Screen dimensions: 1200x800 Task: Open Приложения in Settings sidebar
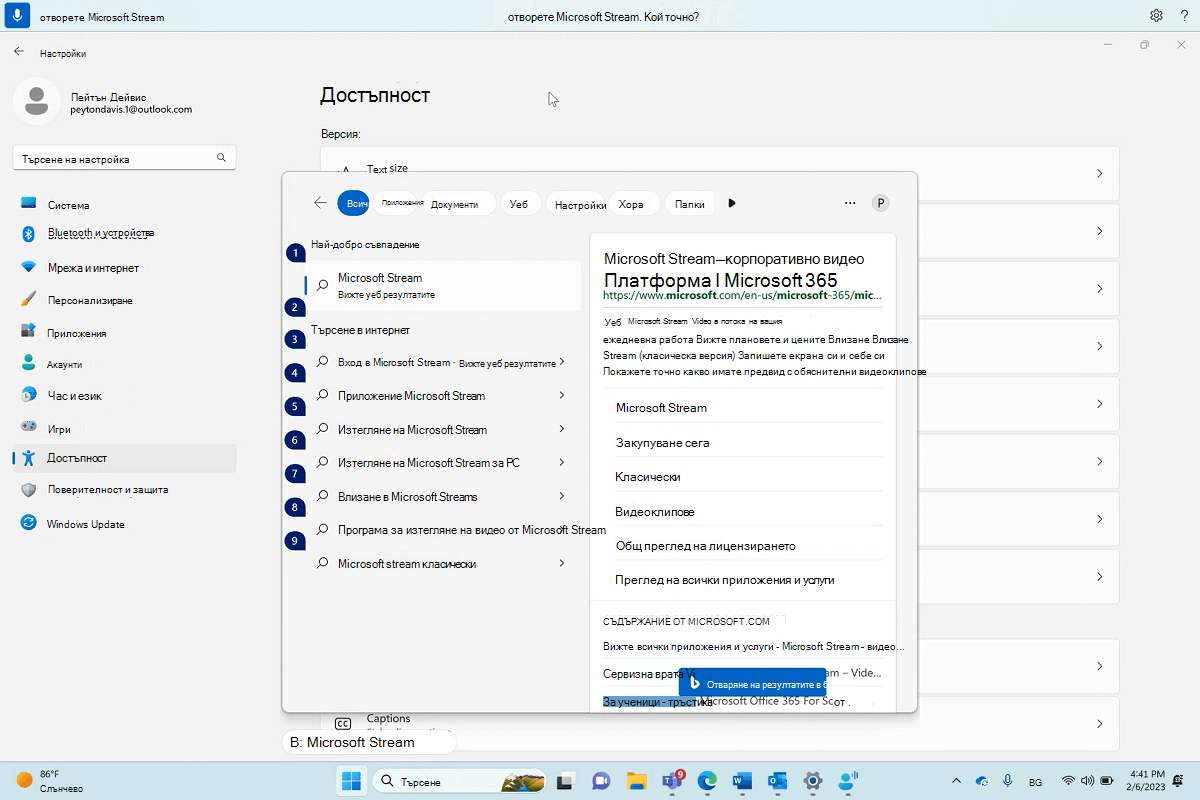(124, 332)
